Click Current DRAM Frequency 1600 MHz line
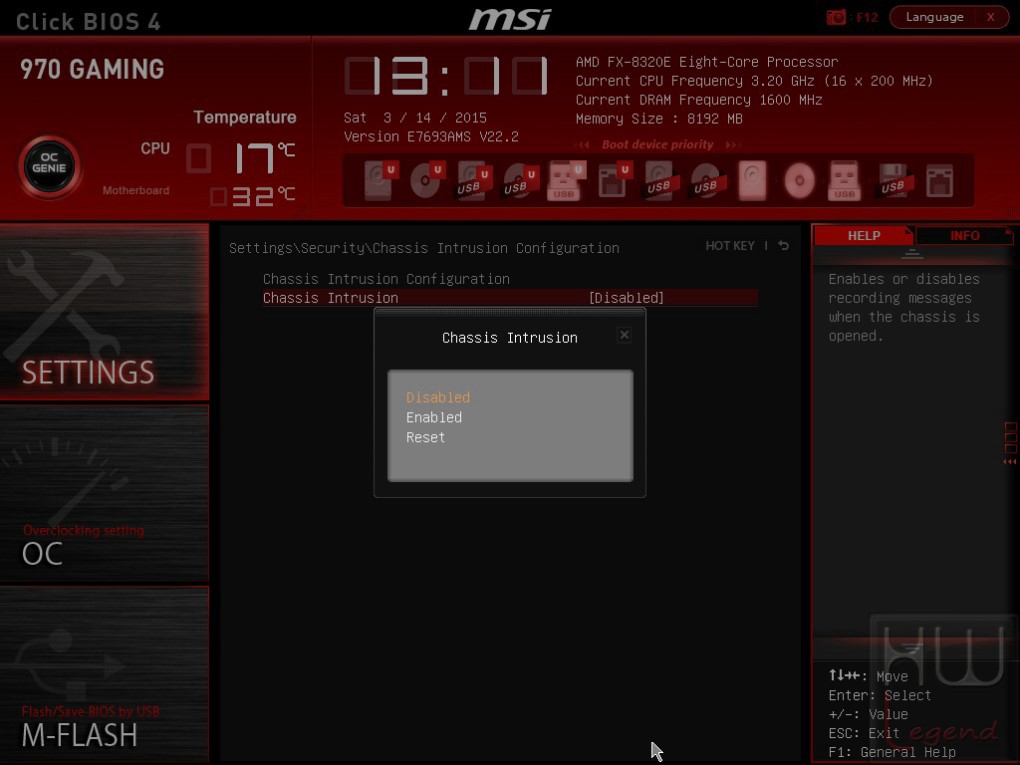The image size is (1020, 765). click(x=699, y=100)
